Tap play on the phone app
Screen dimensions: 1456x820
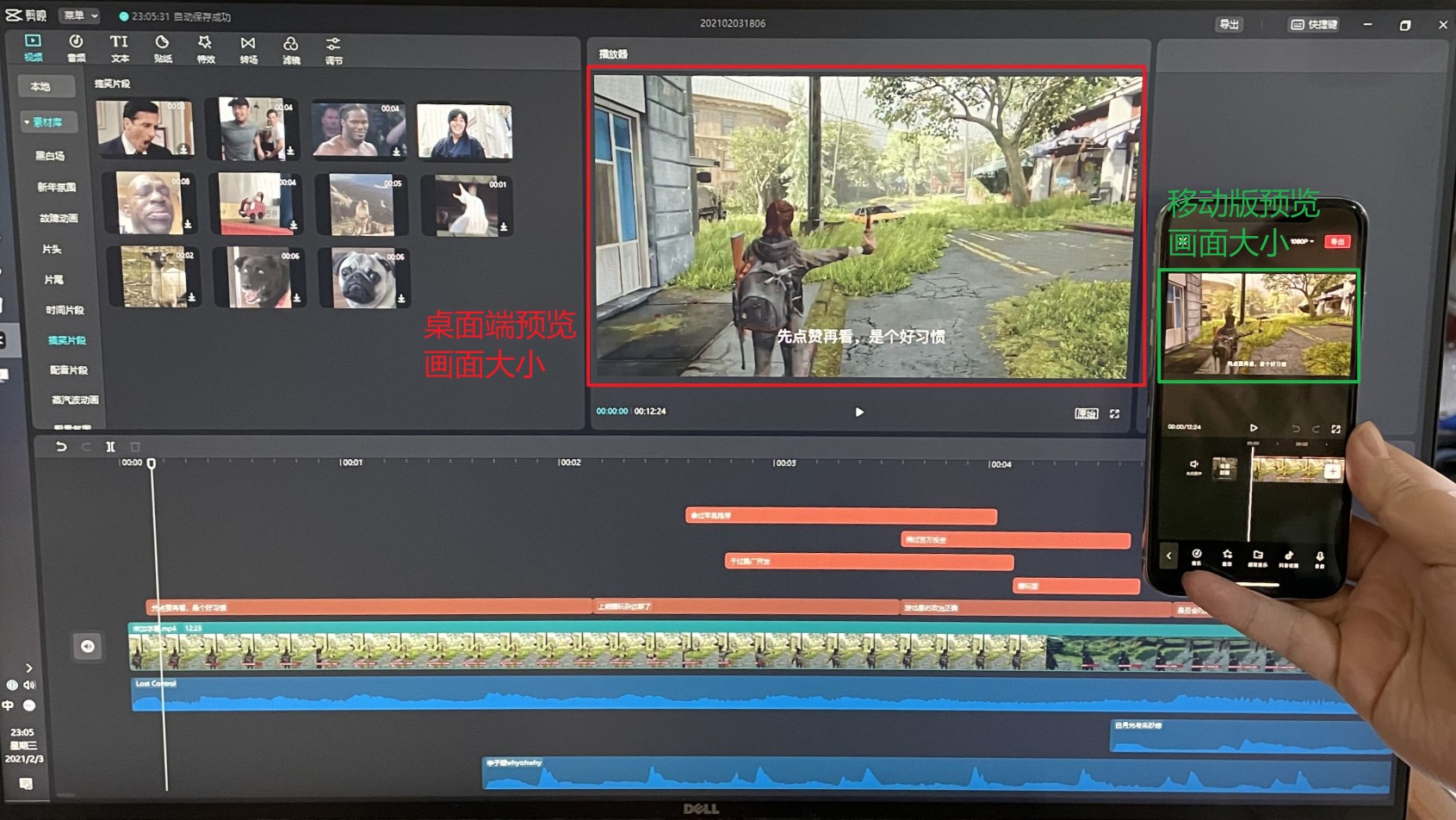coord(1254,428)
